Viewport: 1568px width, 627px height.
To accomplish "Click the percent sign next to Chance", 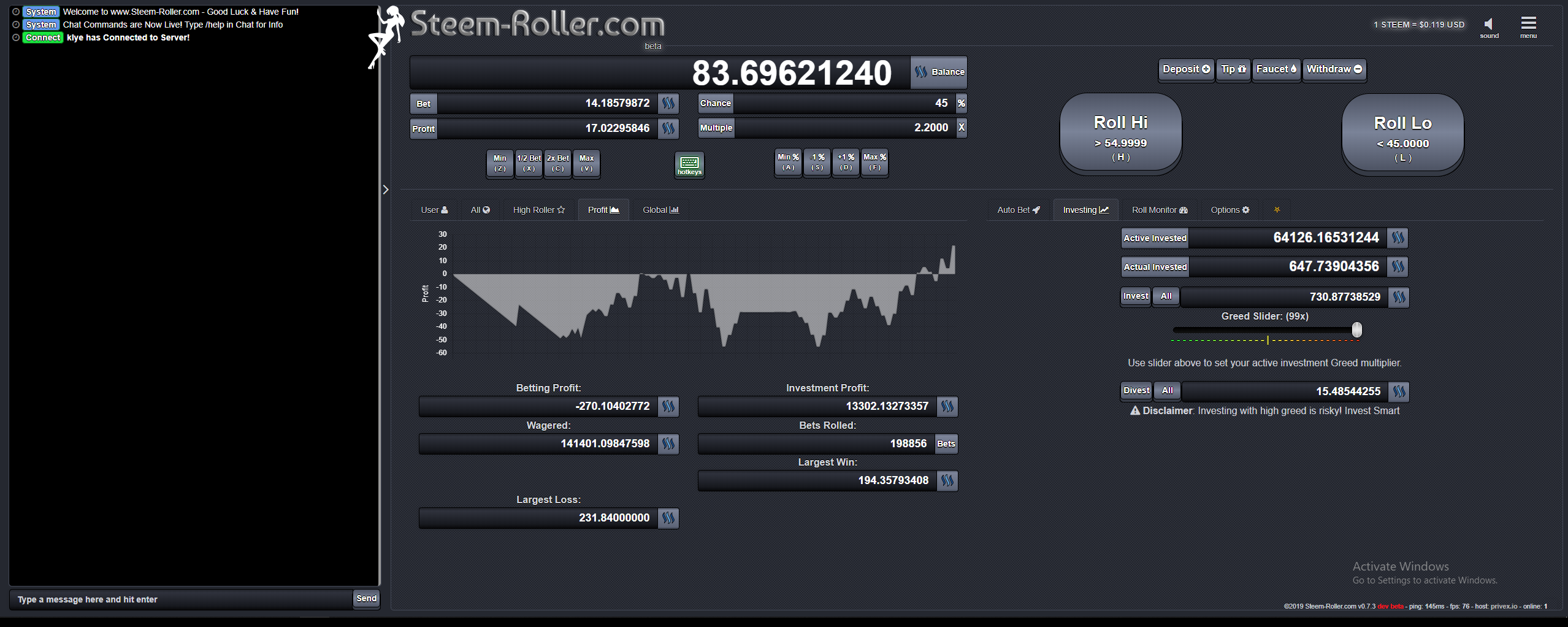I will [x=962, y=103].
